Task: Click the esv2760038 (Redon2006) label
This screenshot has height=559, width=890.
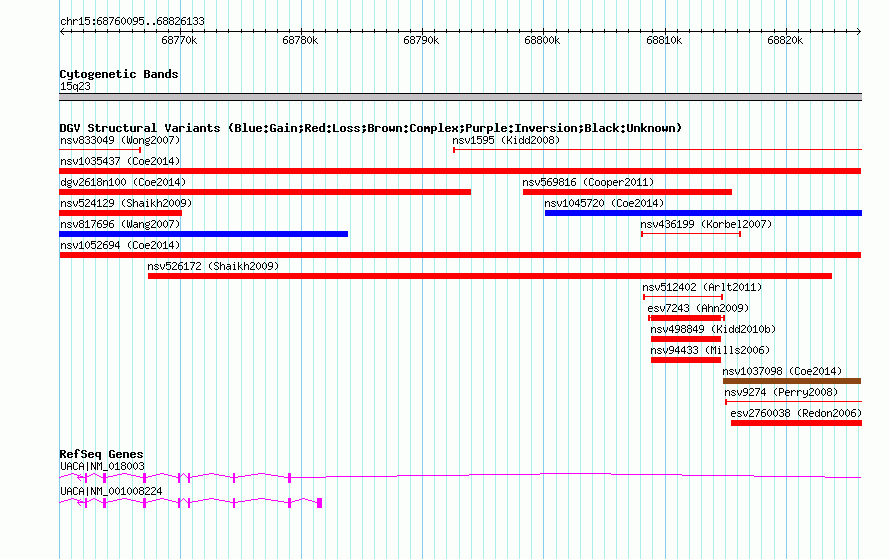Action: (x=796, y=413)
